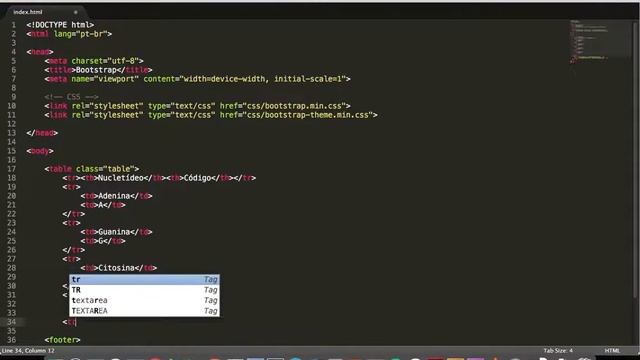Screen dimensions: 640x360
Task: Click the td A line
Action: pos(103,205)
